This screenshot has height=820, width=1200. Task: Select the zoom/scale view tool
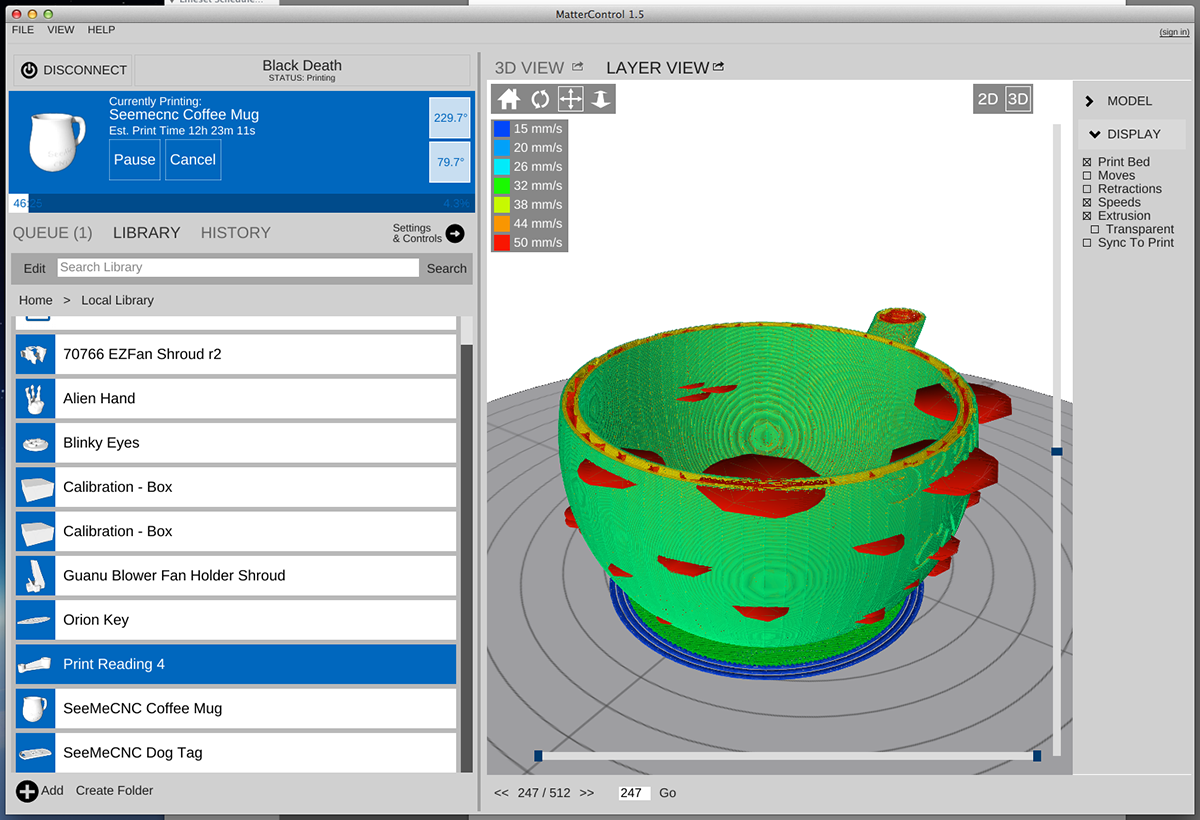600,99
